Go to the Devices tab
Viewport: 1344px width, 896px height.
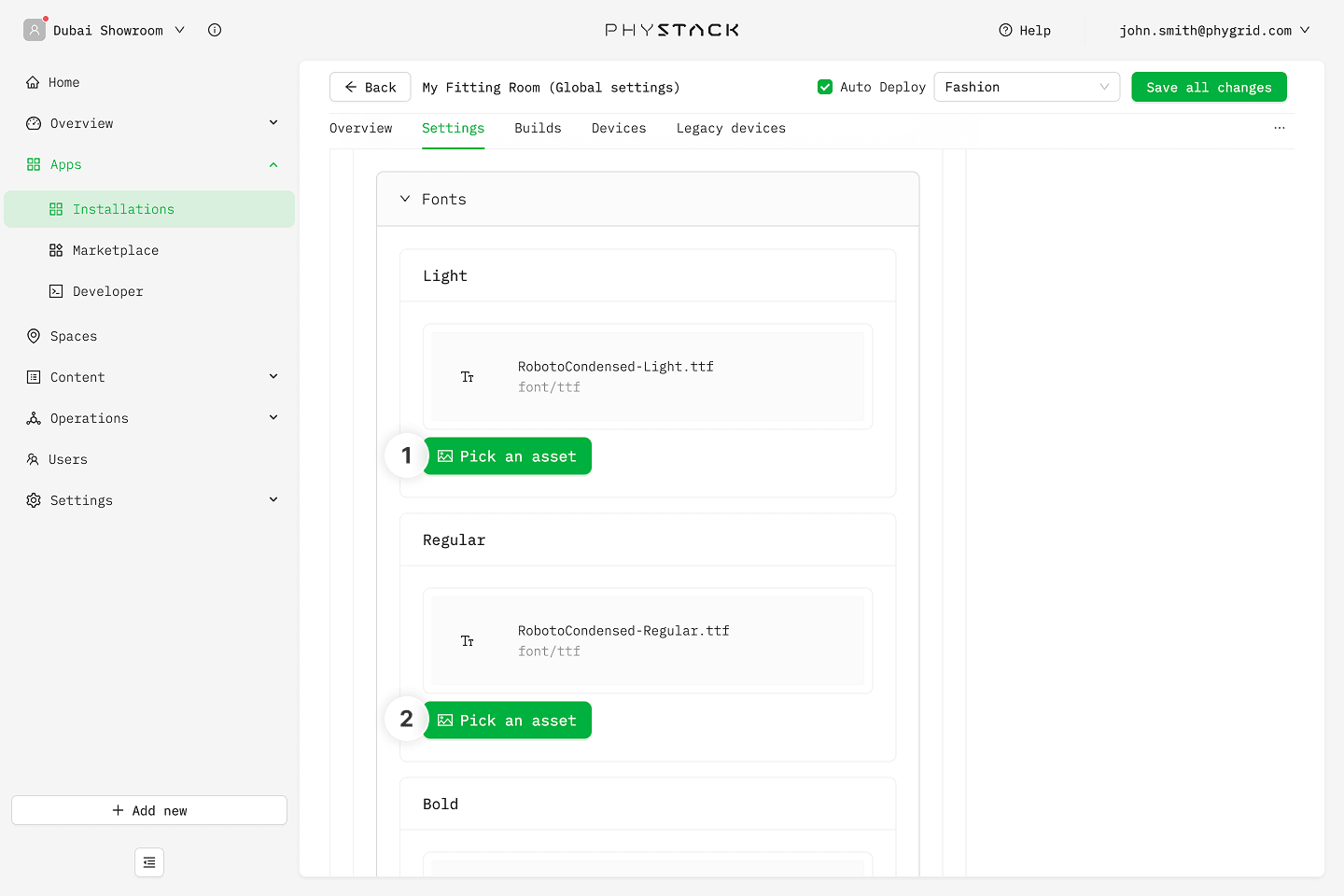point(619,128)
